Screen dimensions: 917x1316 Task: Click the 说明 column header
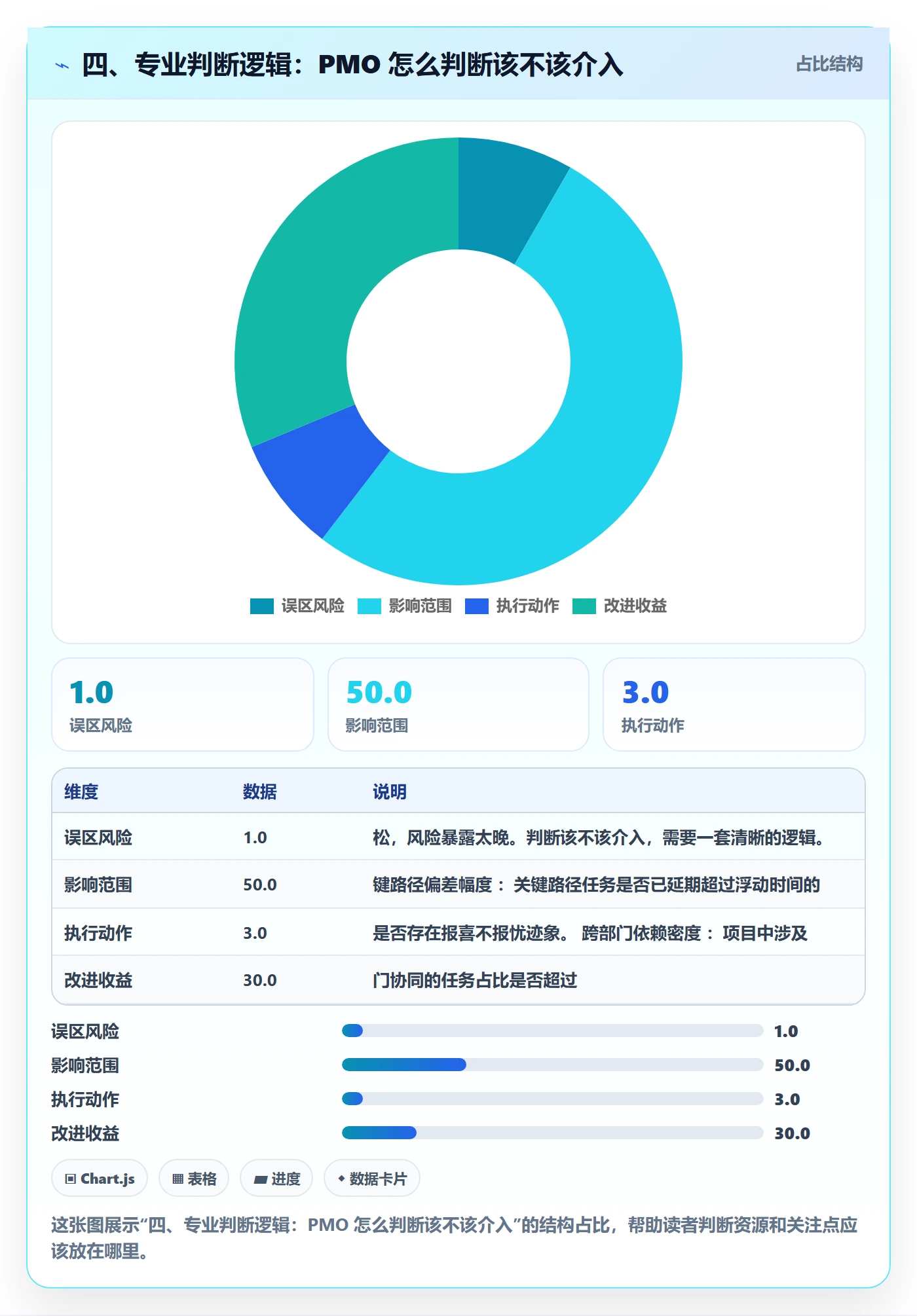coord(390,792)
